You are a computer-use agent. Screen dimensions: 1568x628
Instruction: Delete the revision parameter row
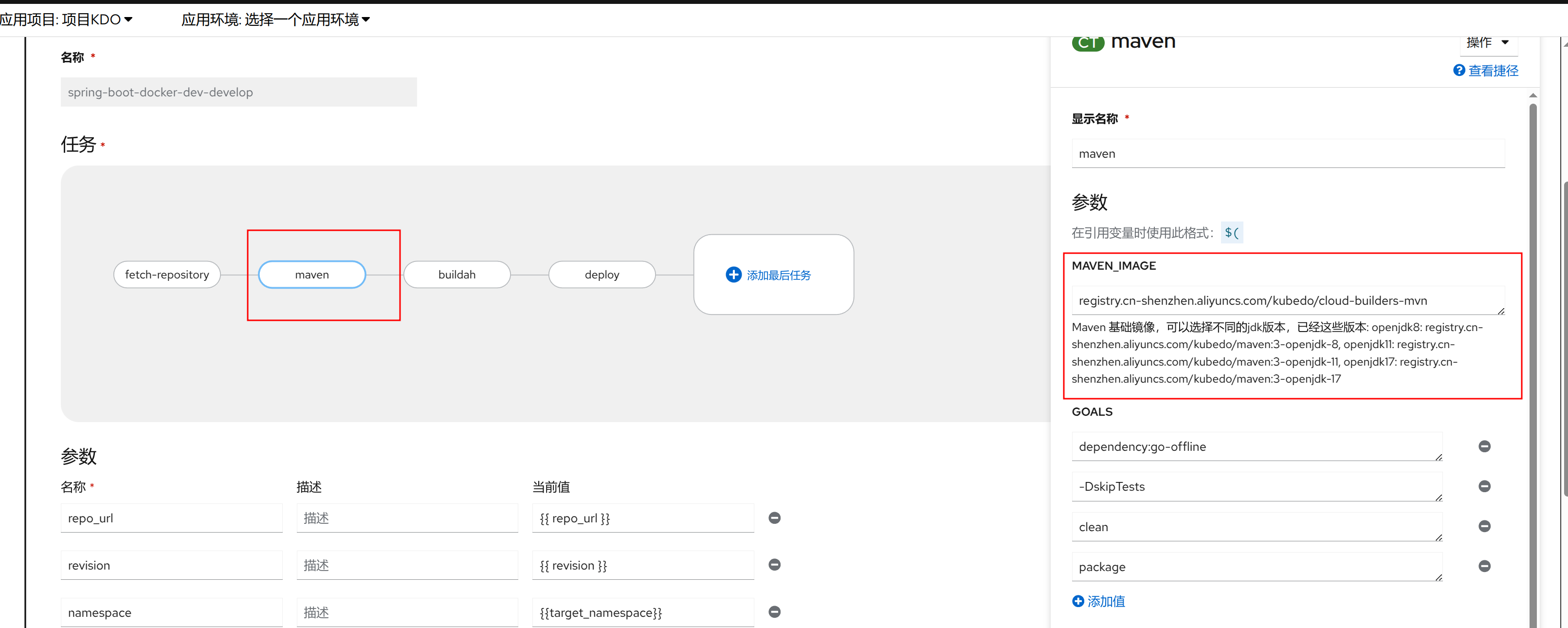click(774, 565)
